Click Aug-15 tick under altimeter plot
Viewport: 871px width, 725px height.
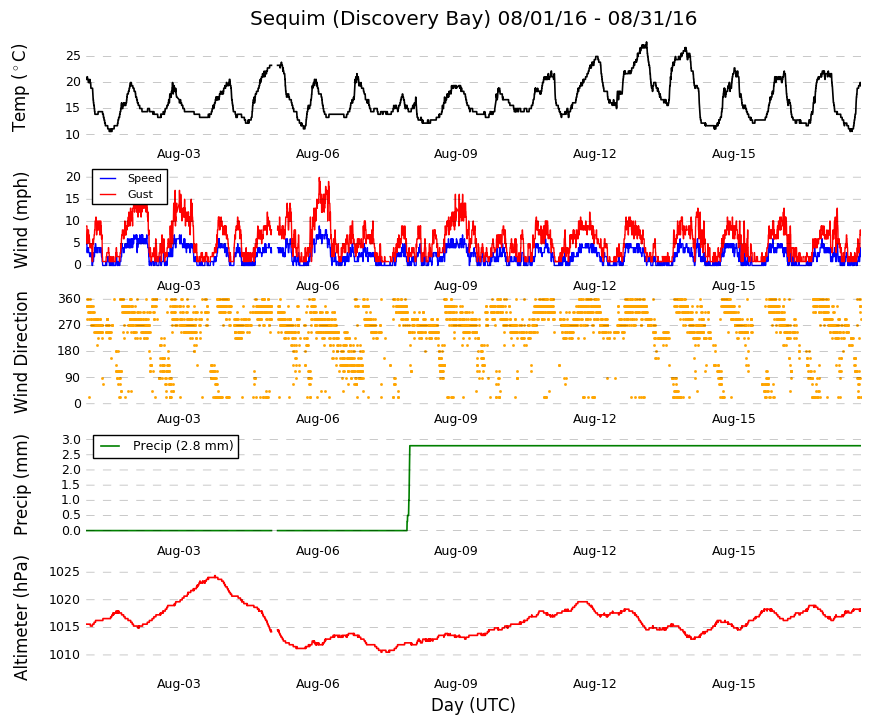733,684
